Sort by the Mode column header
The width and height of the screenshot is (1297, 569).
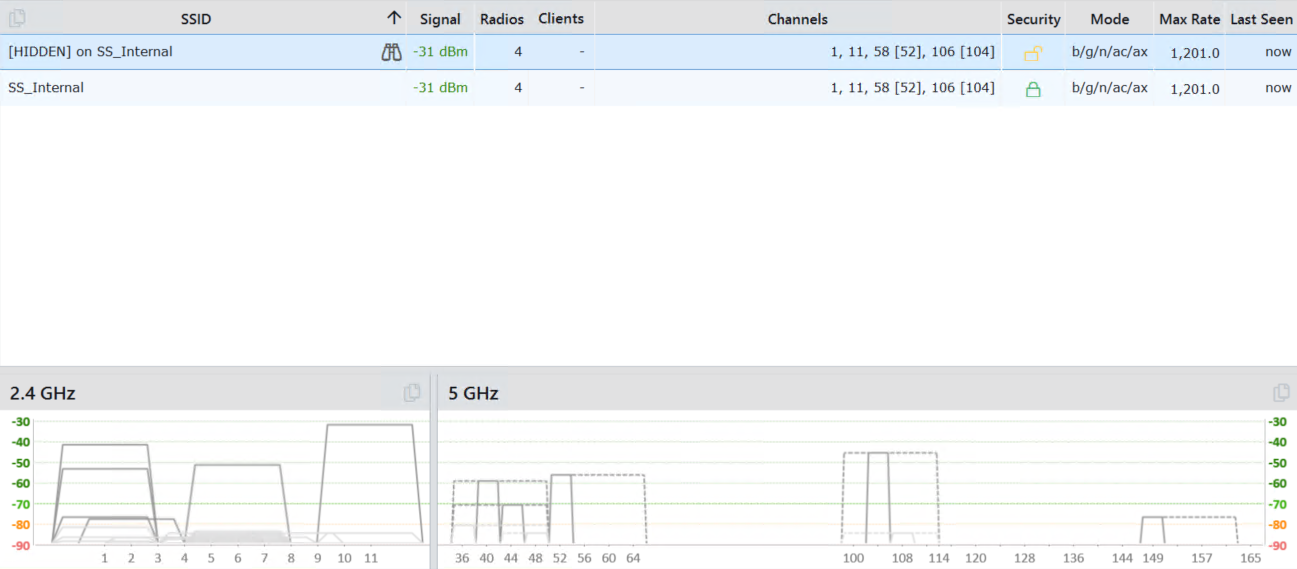(x=1109, y=19)
